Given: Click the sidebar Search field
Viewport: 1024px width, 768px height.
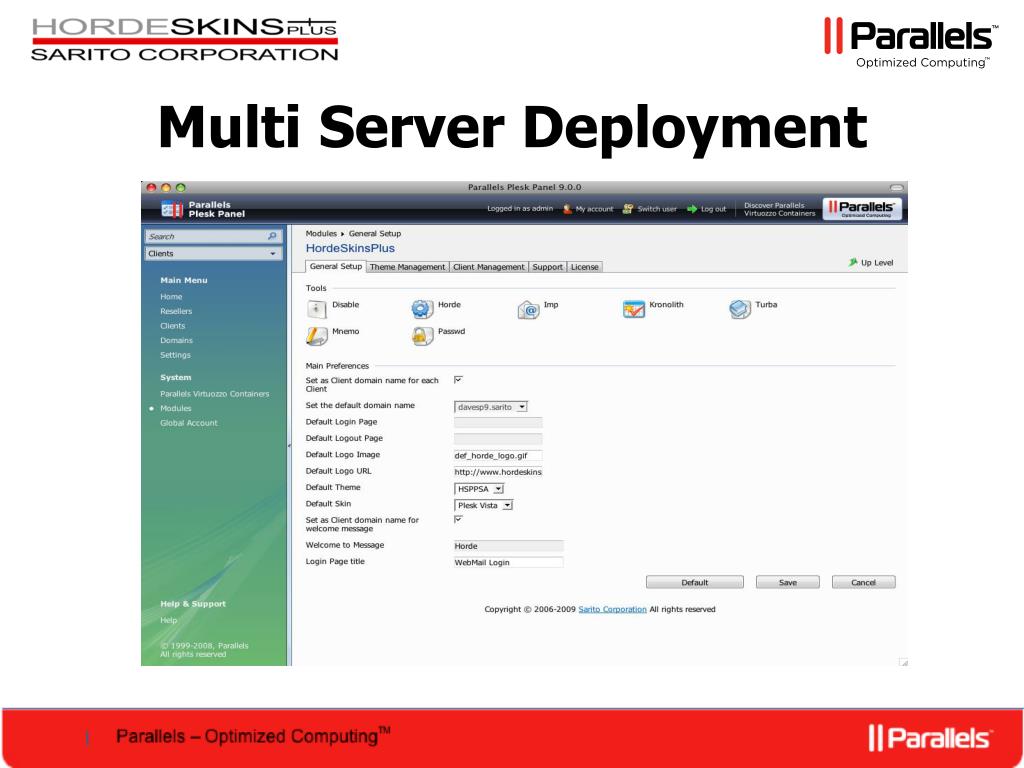Looking at the screenshot, I should coord(206,236).
